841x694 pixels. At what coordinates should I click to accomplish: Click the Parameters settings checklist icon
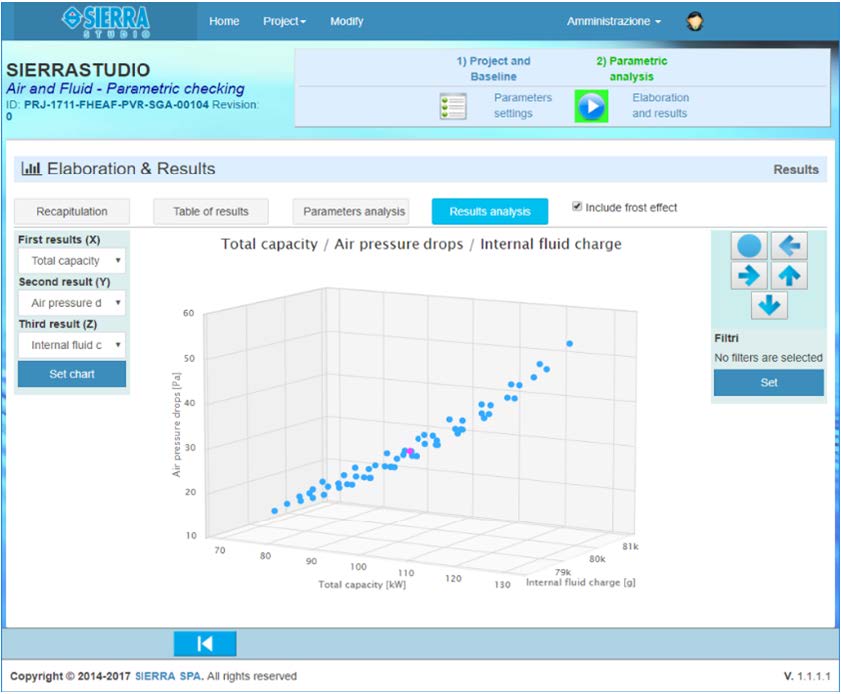pos(453,106)
